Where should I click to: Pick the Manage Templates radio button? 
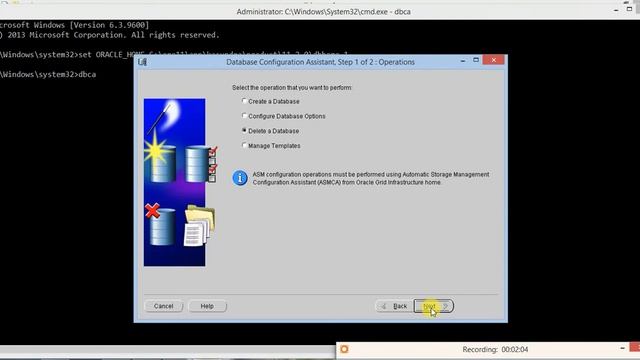pyautogui.click(x=244, y=145)
